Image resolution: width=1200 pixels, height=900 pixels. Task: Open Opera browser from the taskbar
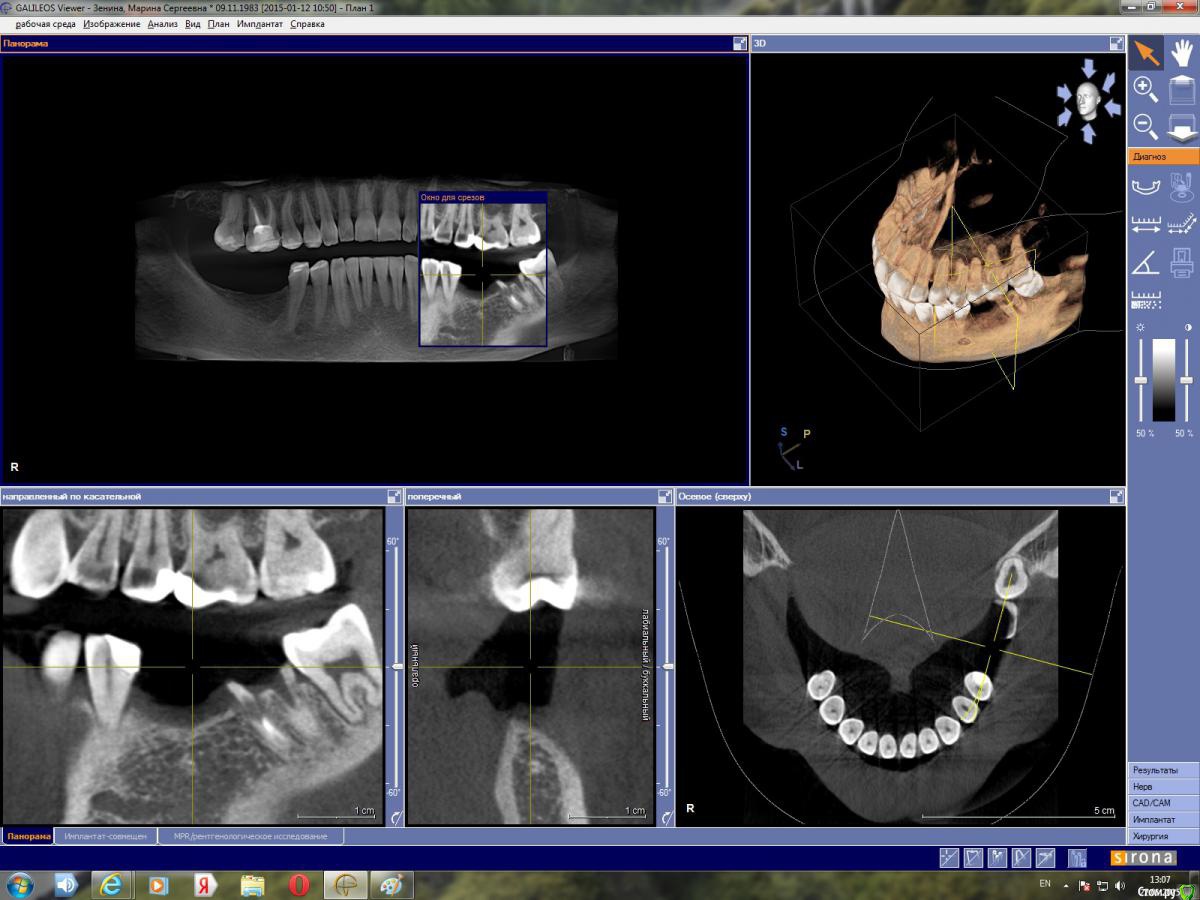299,885
